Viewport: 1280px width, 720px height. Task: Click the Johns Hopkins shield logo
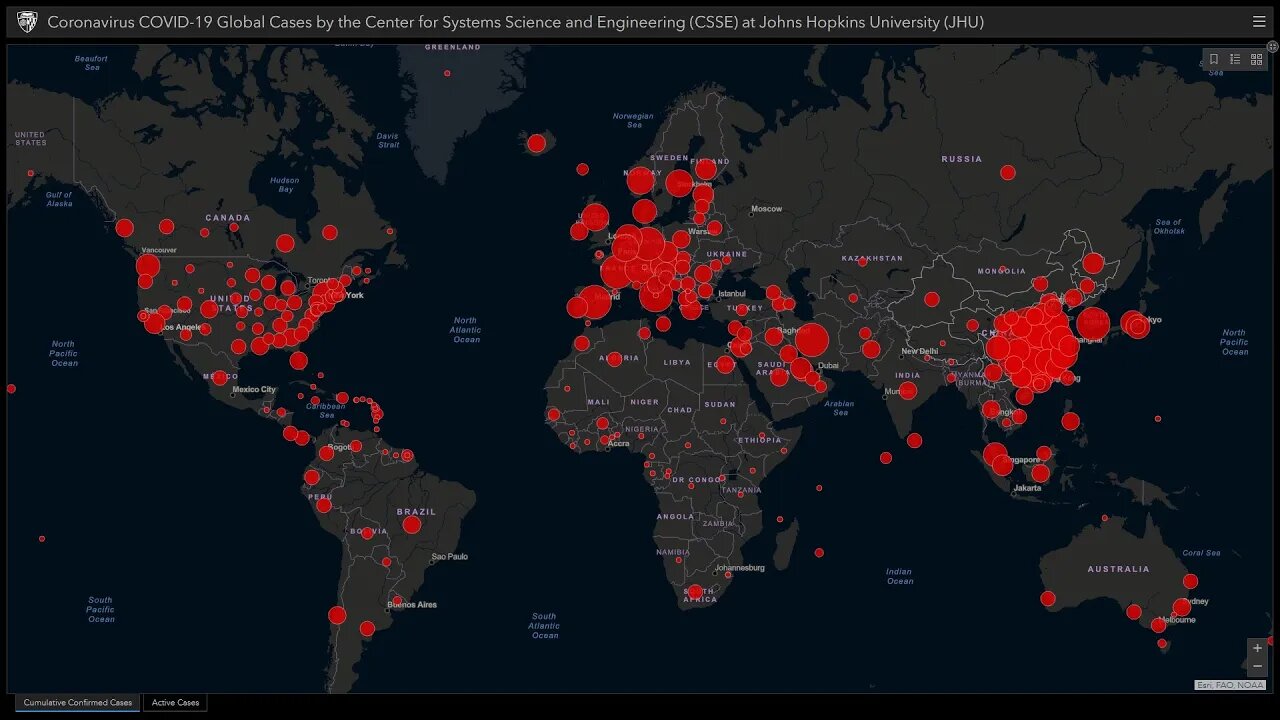coord(27,21)
